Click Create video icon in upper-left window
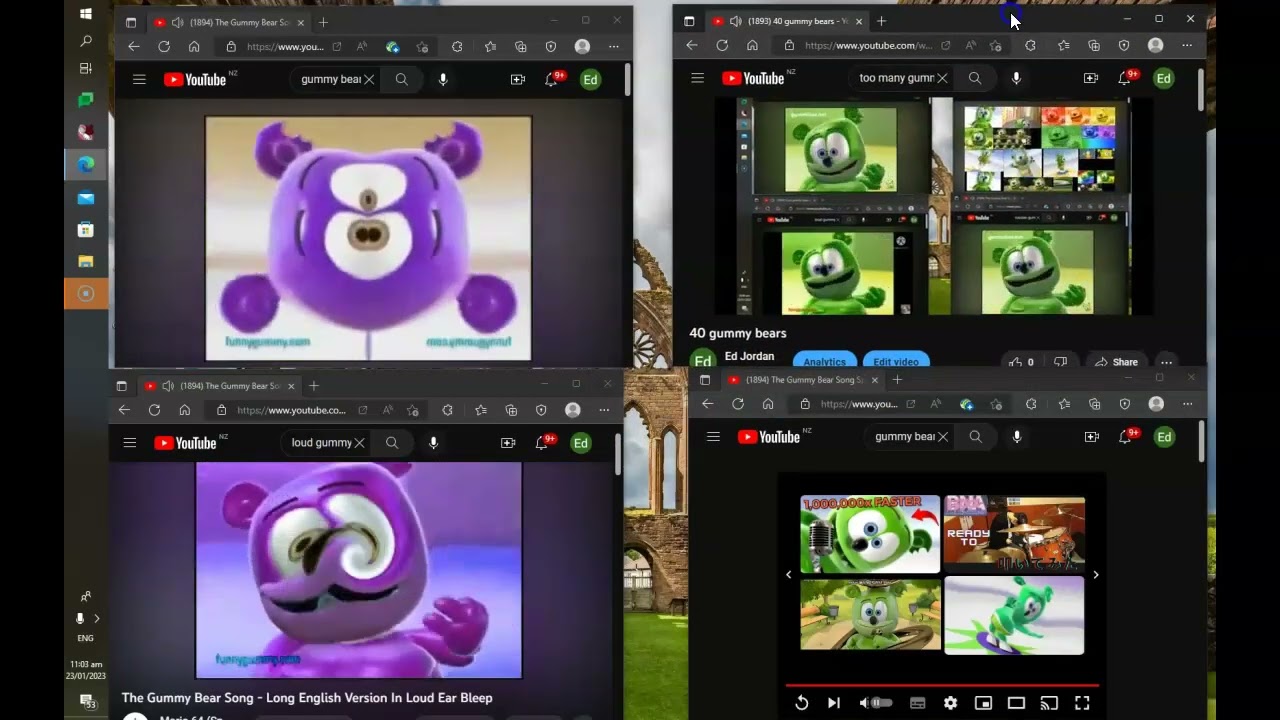 pos(518,79)
